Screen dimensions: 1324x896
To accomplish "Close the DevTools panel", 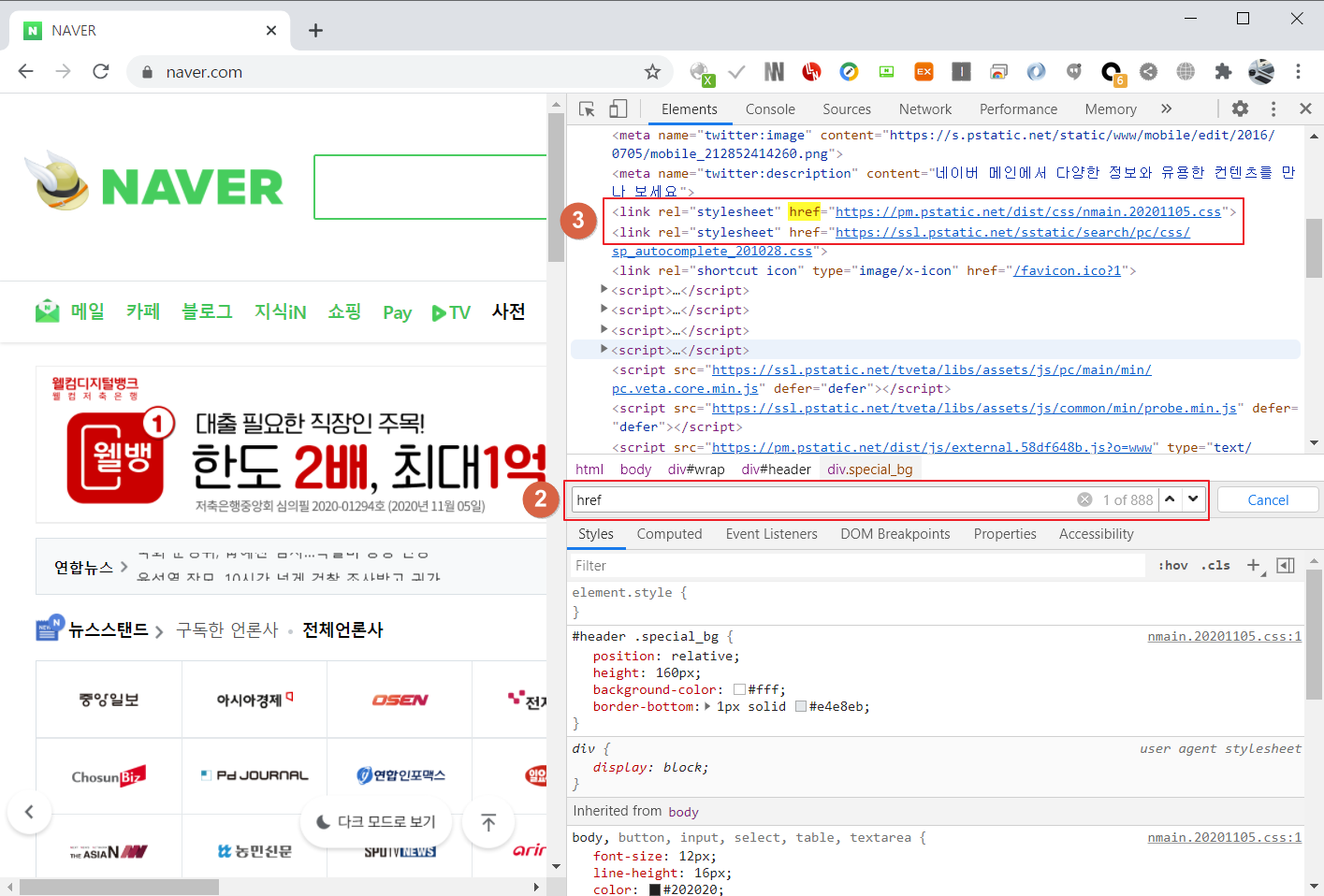I will [x=1305, y=108].
